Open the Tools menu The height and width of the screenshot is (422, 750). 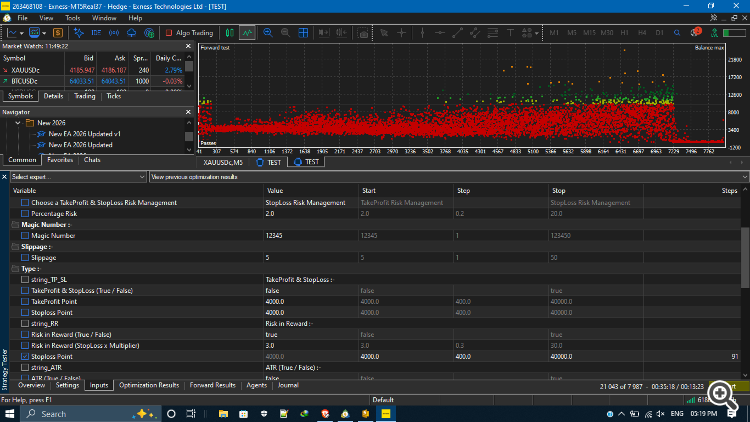(x=73, y=18)
